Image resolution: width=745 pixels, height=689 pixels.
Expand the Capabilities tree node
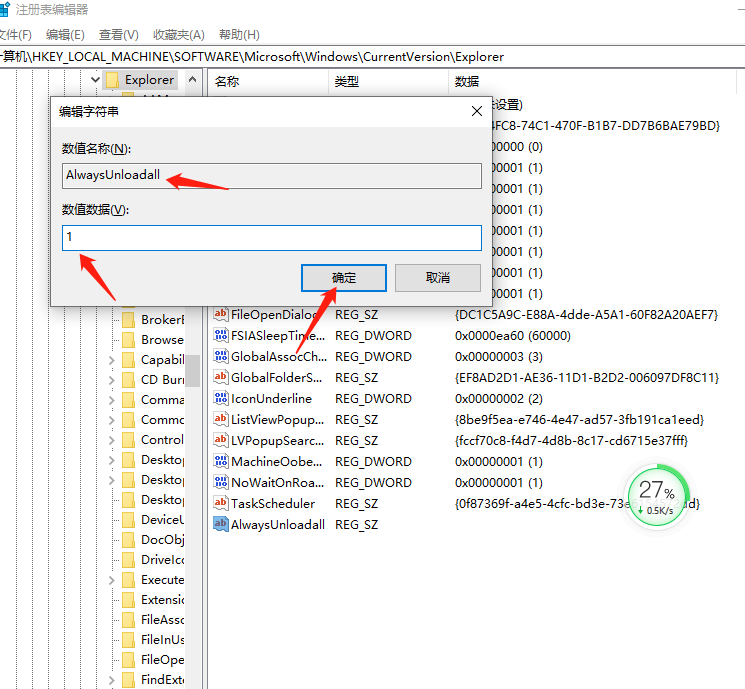point(111,360)
